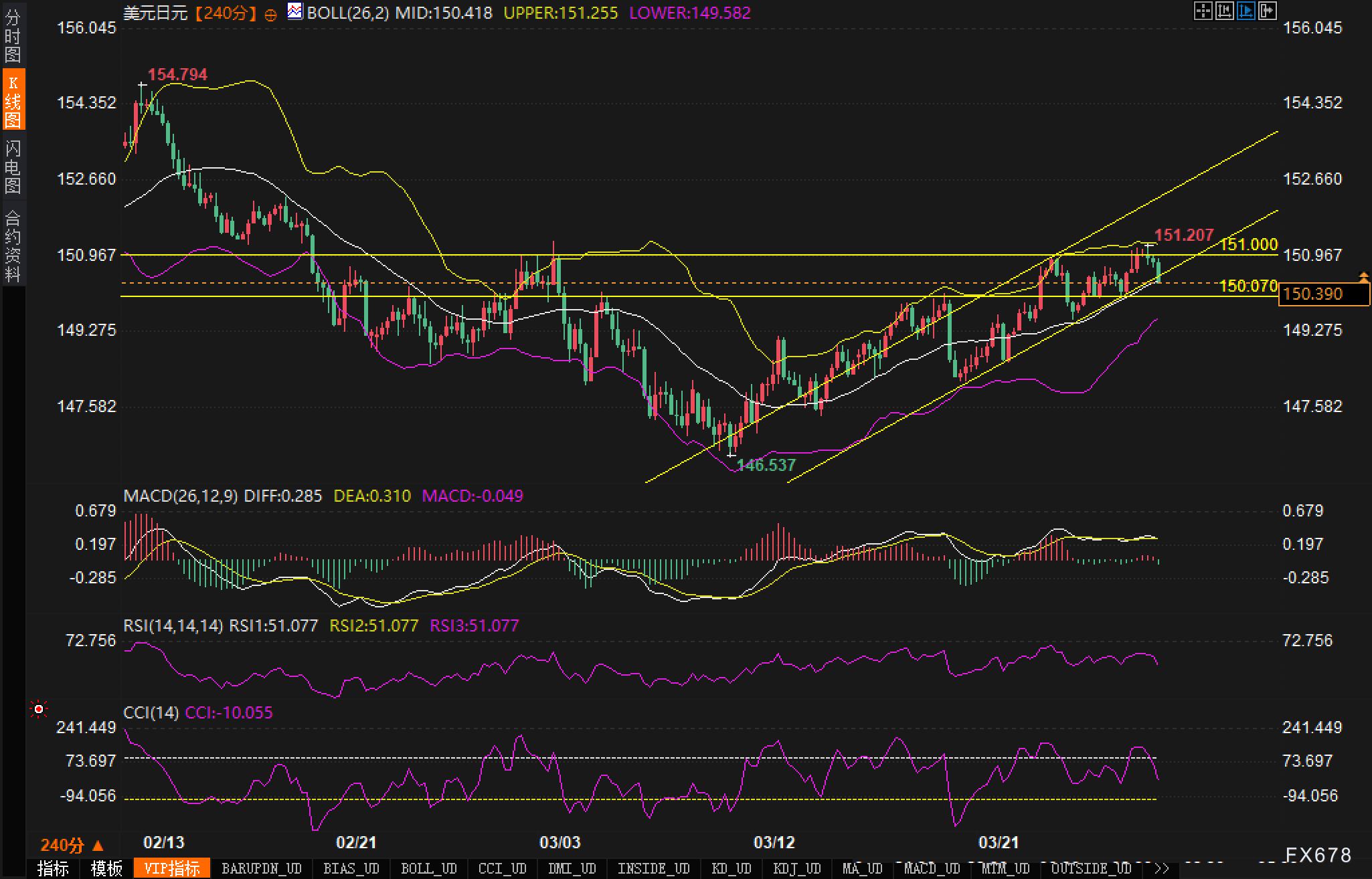1372x879 pixels.
Task: Expand the 240分 timeframe dropdown
Action: (x=72, y=845)
